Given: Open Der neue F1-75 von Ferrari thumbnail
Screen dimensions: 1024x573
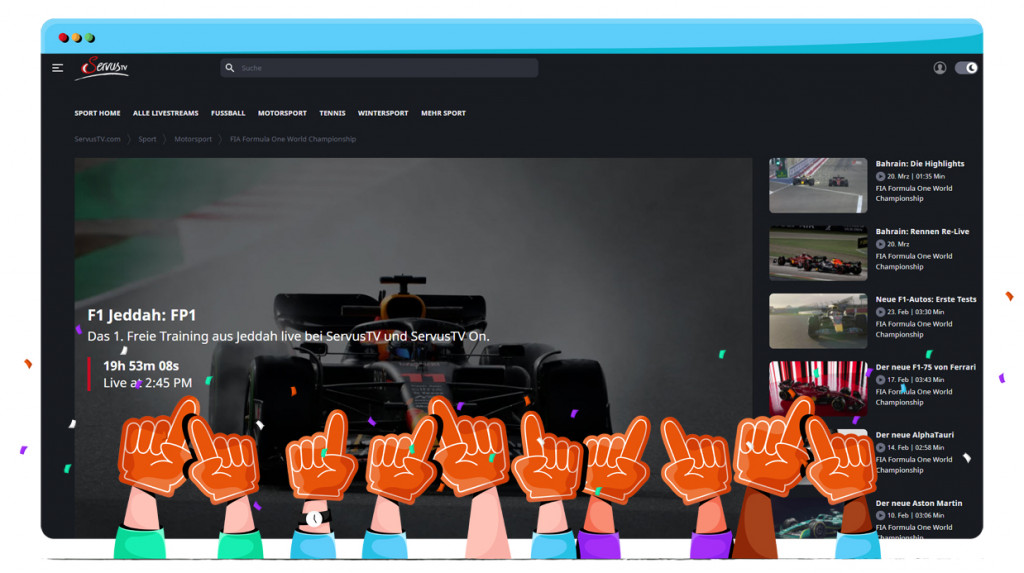Looking at the screenshot, I should click(x=818, y=389).
